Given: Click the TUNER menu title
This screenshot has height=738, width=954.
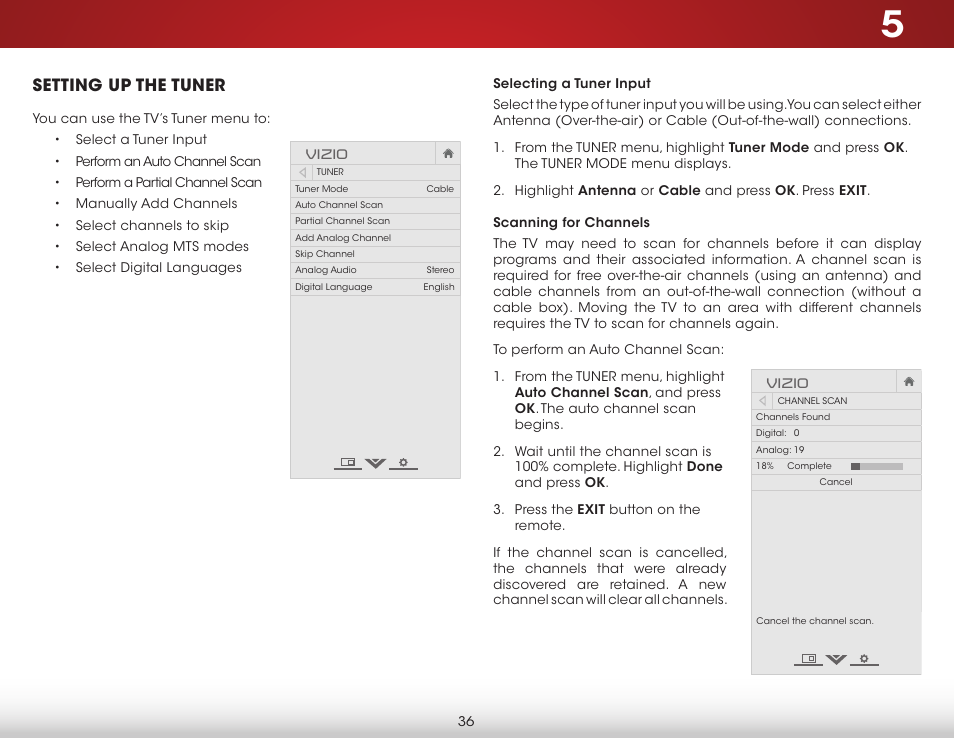Looking at the screenshot, I should pyautogui.click(x=330, y=172).
